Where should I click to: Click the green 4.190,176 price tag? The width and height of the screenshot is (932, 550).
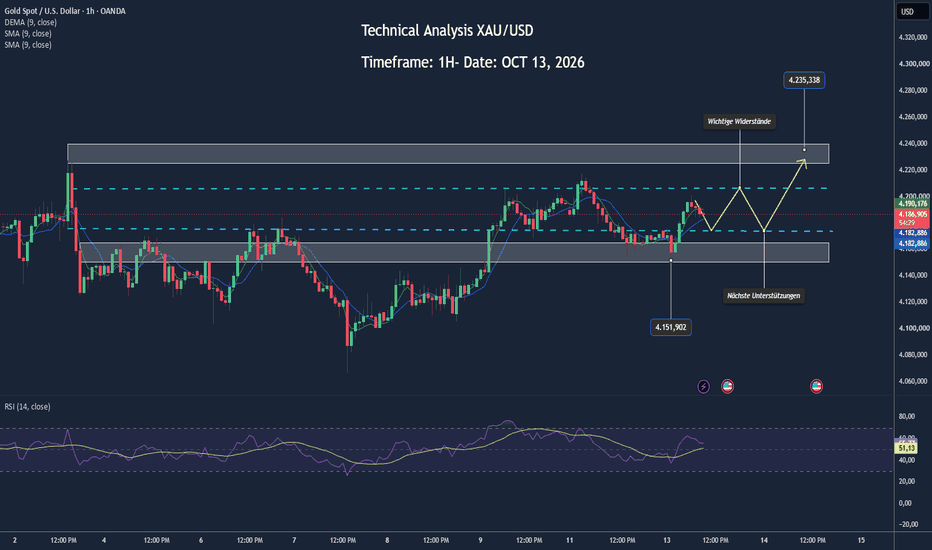tap(912, 203)
